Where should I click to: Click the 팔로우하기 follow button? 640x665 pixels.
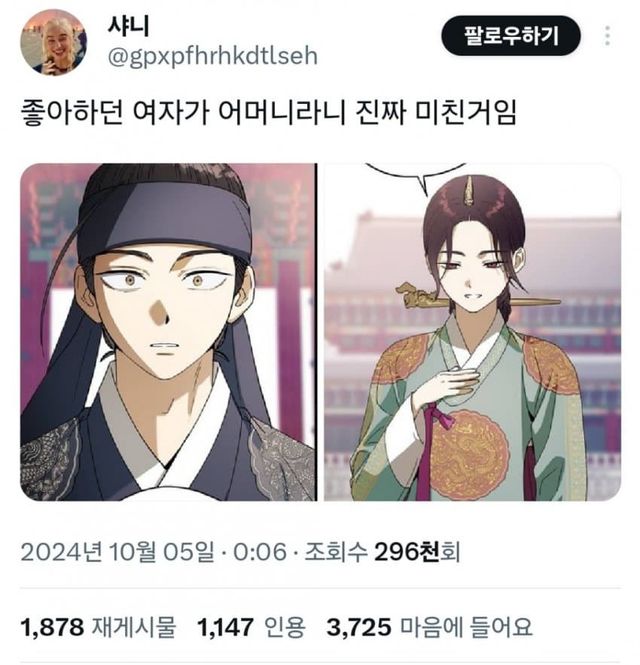point(511,36)
